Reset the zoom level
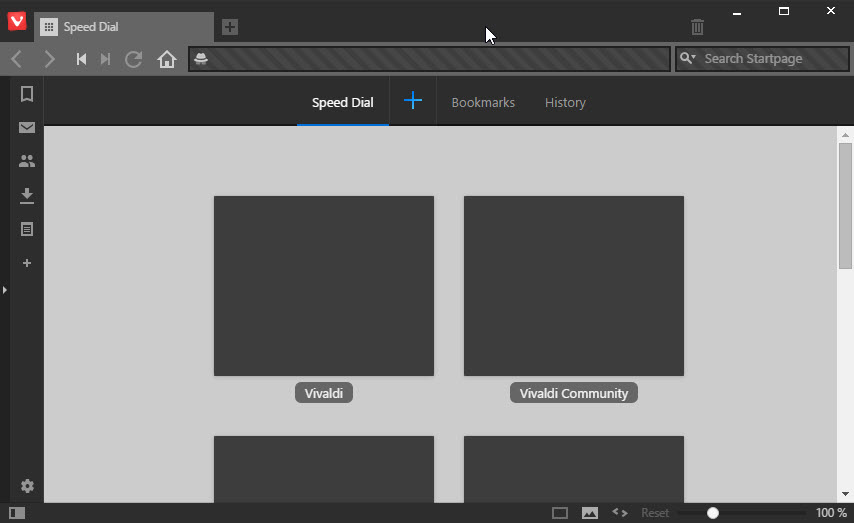The image size is (854, 523). 655,513
